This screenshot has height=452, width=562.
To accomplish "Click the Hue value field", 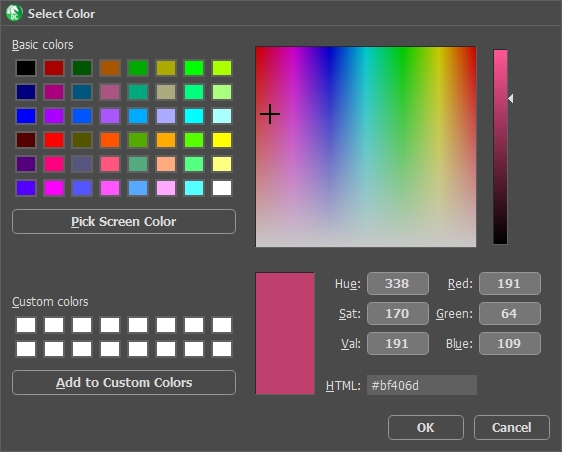I will click(398, 284).
